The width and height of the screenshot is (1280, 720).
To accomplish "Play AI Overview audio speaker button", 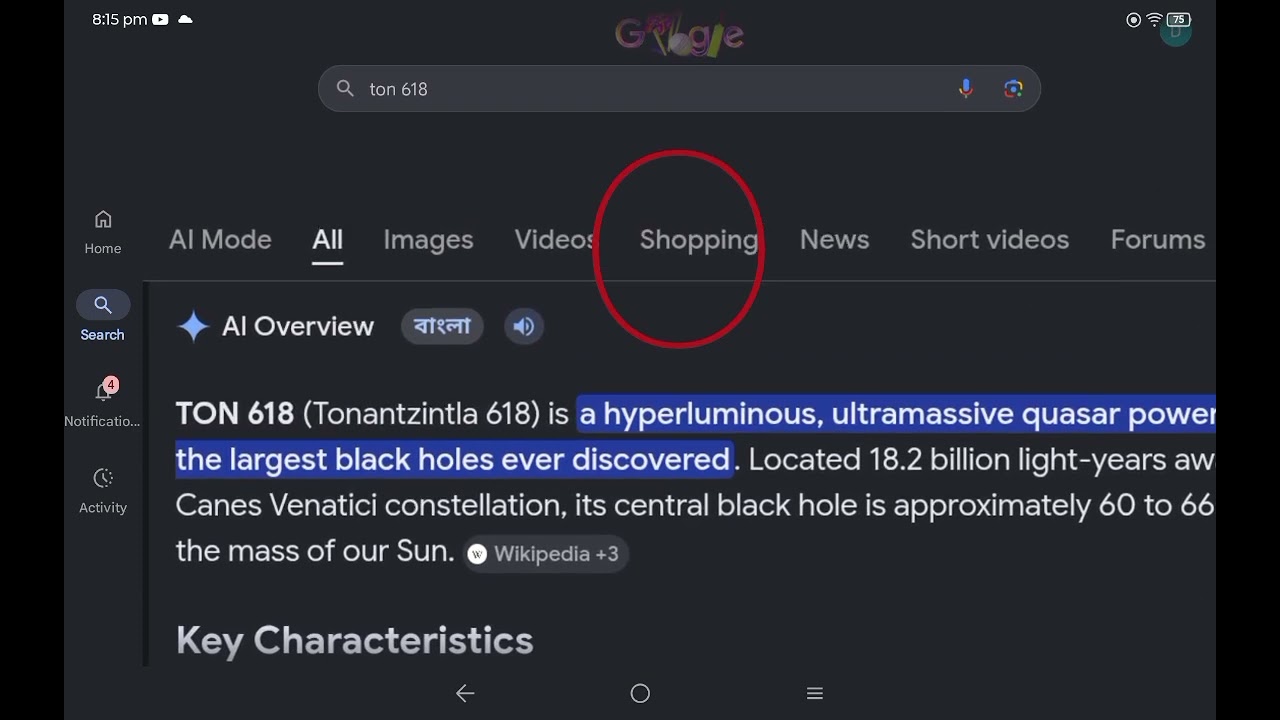I will [x=524, y=326].
